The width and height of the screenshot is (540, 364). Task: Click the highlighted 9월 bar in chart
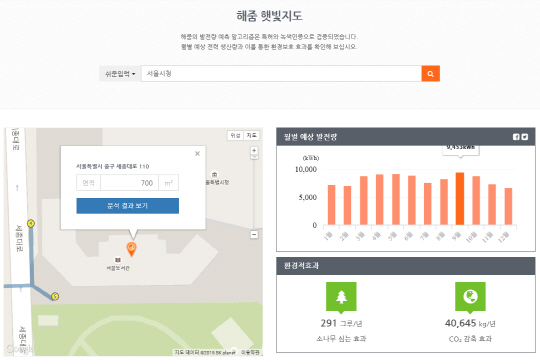tap(460, 199)
